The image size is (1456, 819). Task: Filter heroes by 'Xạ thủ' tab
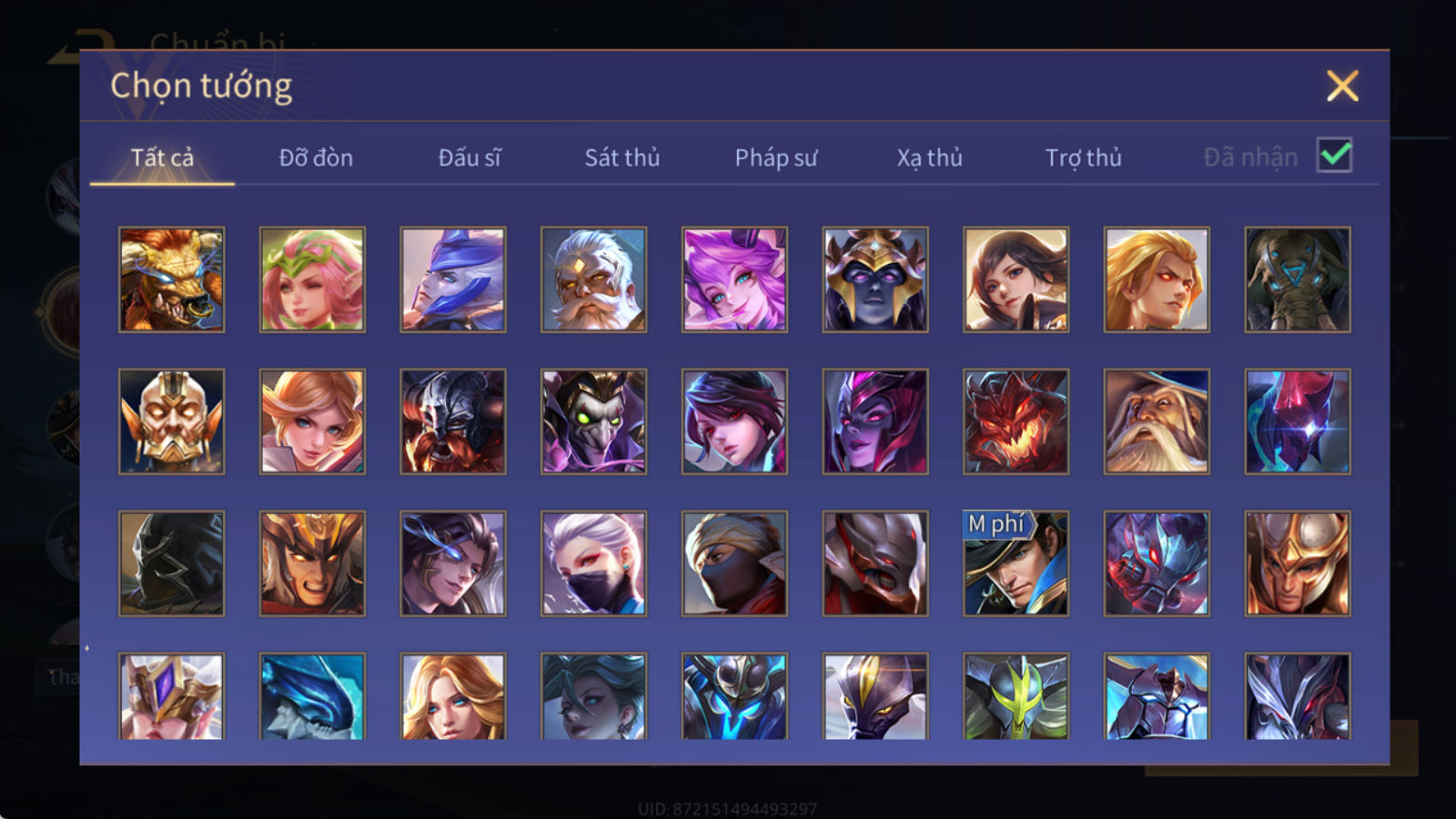(x=929, y=157)
